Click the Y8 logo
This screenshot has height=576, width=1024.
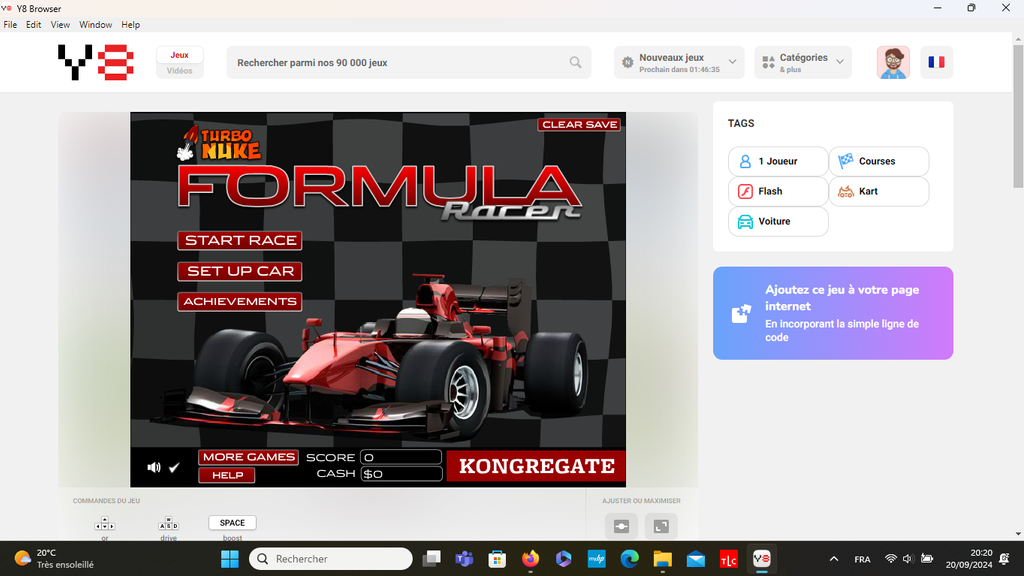[95, 62]
